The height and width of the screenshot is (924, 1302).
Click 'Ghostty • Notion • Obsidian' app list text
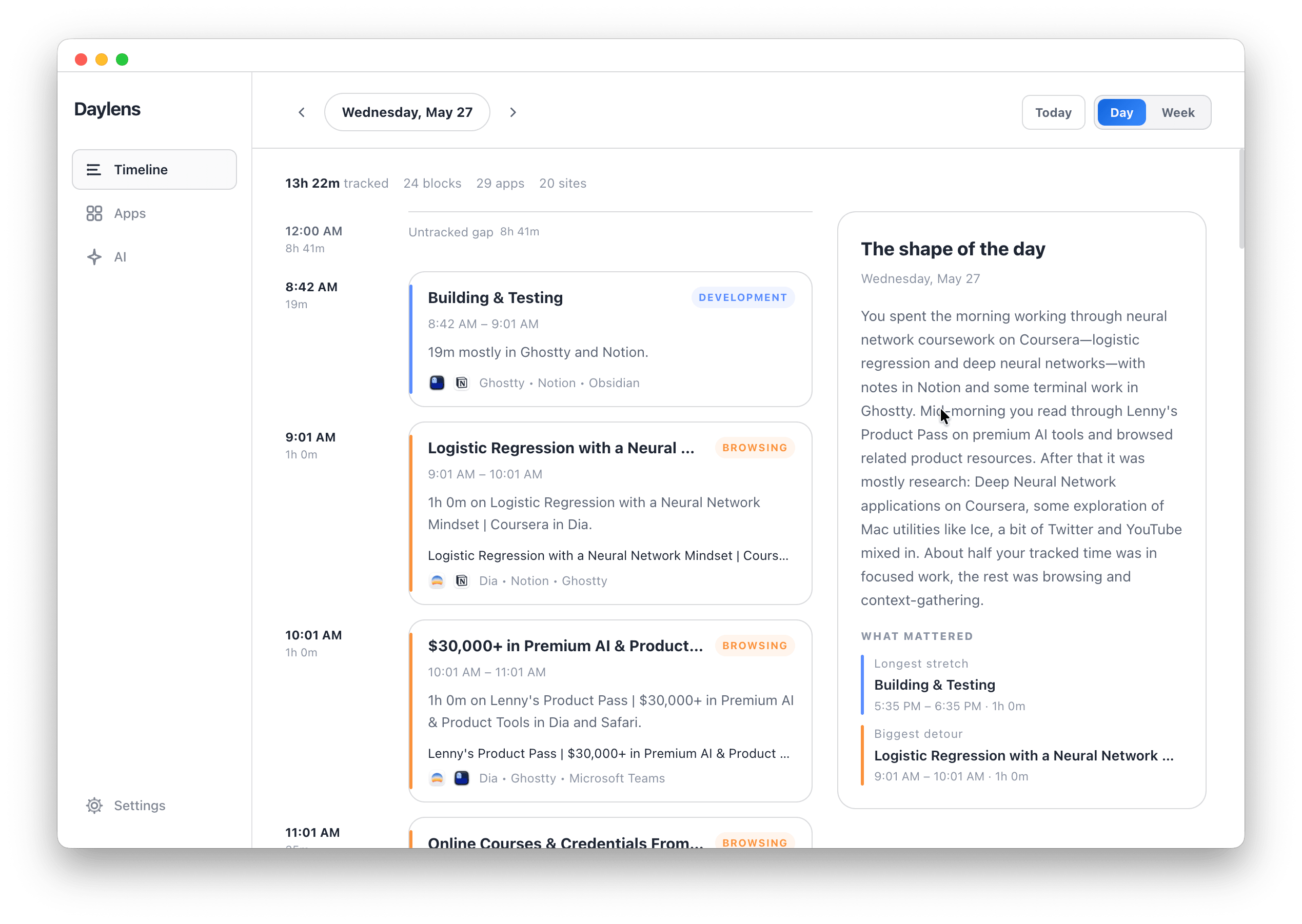pos(559,383)
